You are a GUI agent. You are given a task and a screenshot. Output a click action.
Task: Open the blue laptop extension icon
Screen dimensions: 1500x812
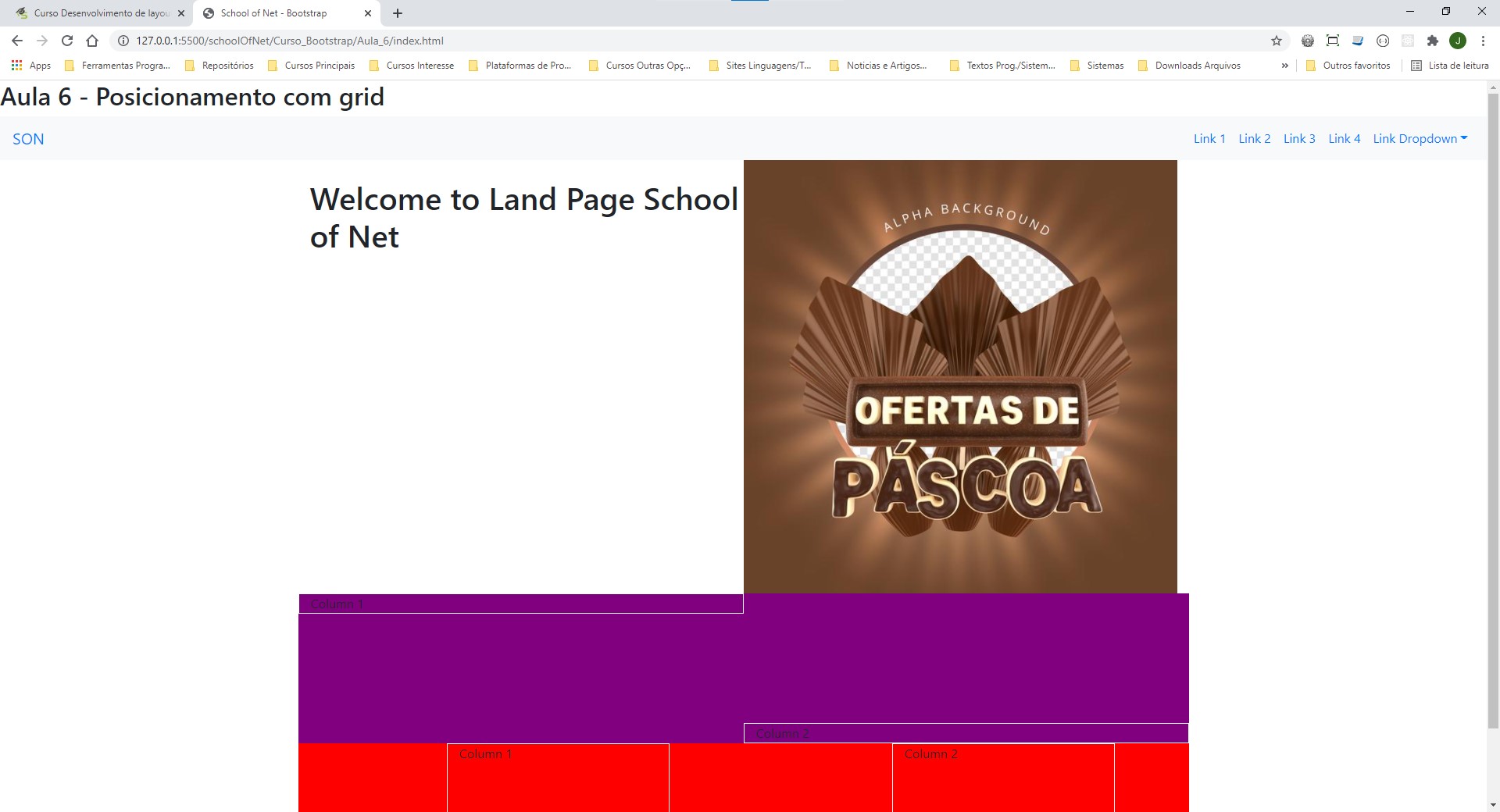point(1358,41)
